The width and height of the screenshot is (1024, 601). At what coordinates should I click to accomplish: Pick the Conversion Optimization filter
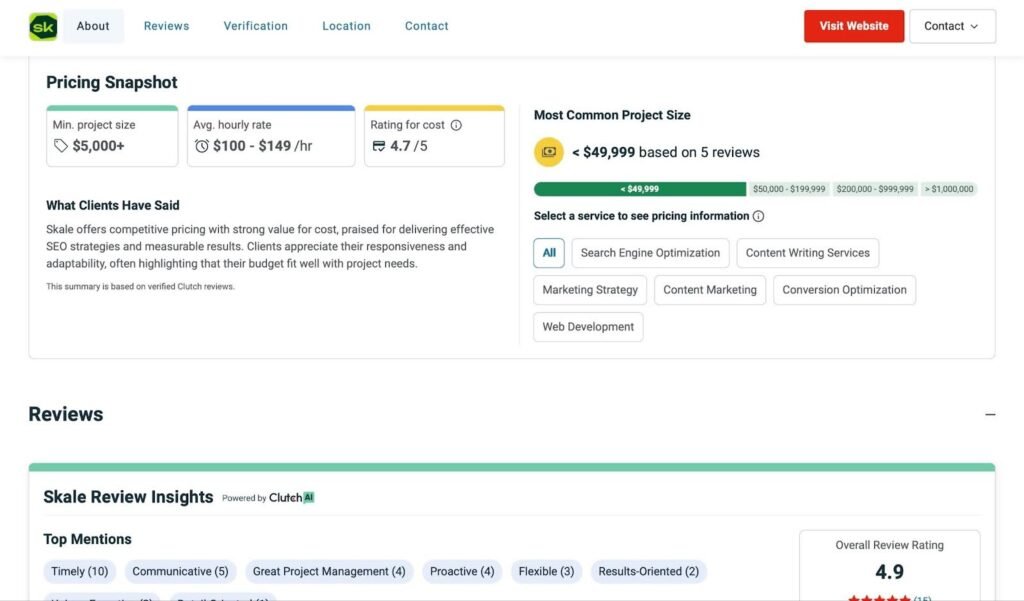click(844, 290)
